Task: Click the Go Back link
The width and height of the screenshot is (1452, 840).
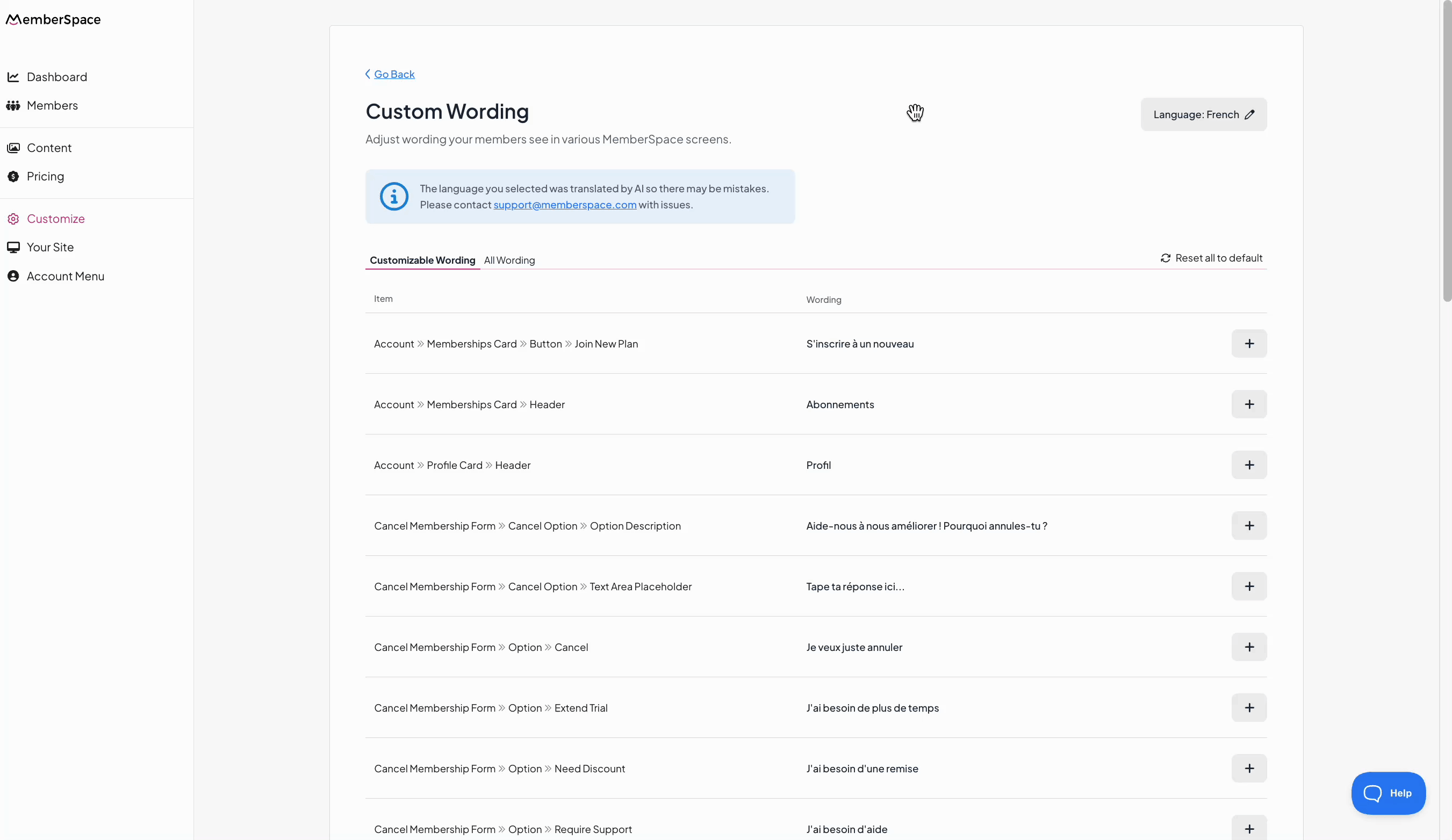Action: tap(394, 74)
